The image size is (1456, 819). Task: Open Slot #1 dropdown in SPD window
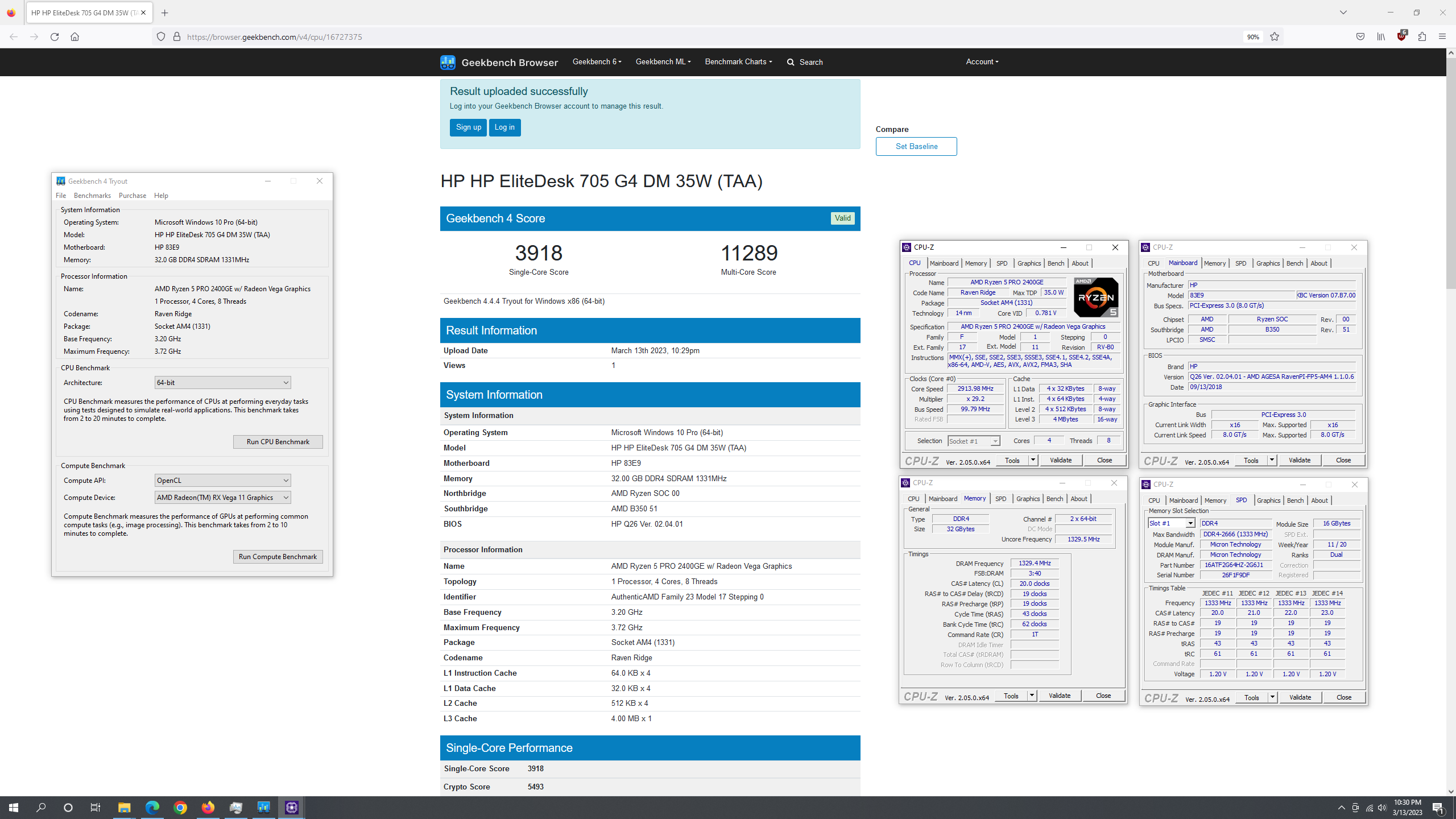[x=1172, y=523]
